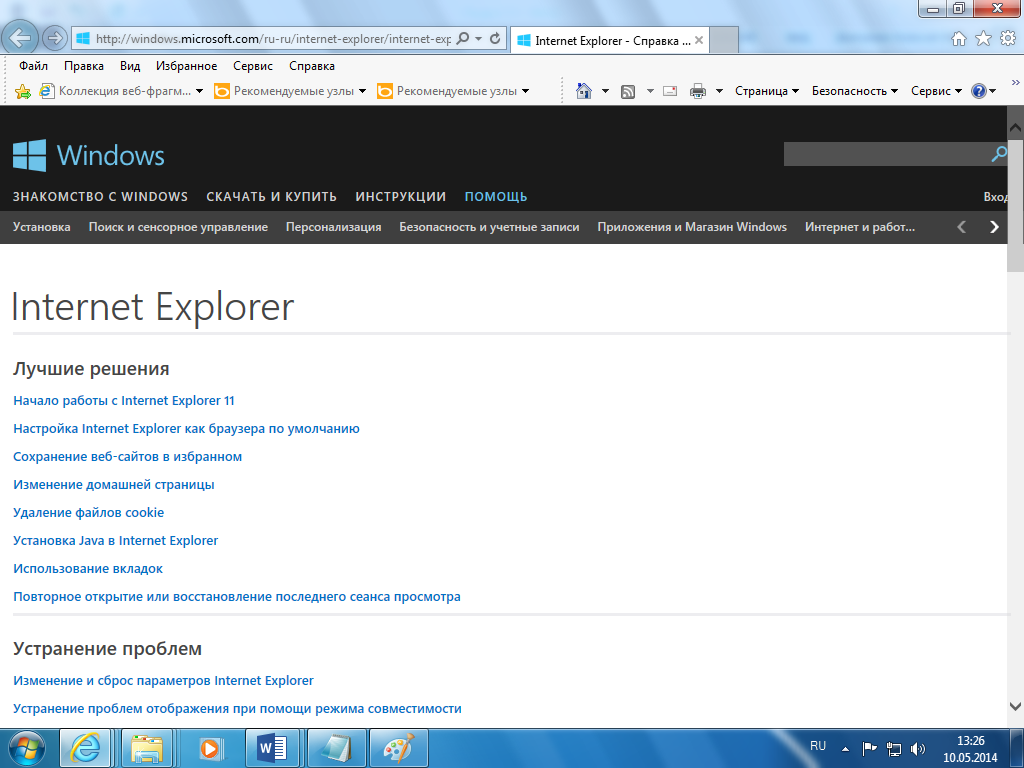Viewport: 1024px width, 768px height.
Task: Open Удаление файлов cookie link
Action: pyautogui.click(x=89, y=513)
